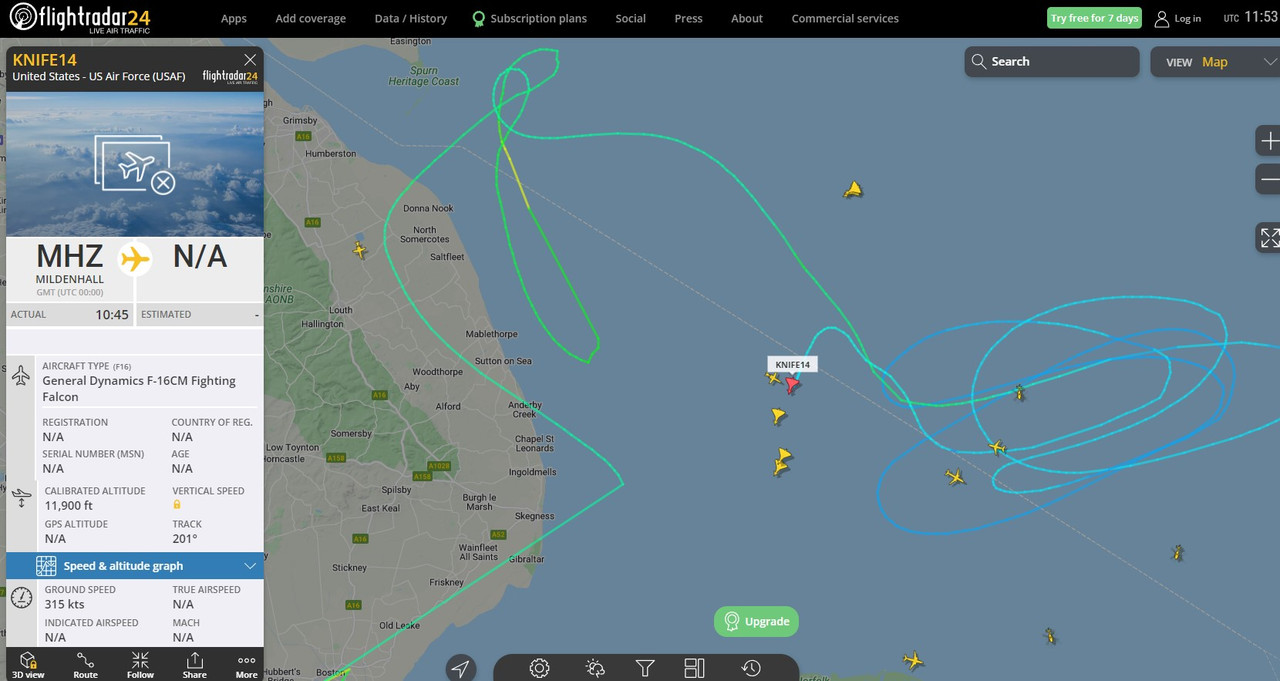Follow the KNIFE14 aircraft
Image resolution: width=1280 pixels, height=681 pixels.
point(140,665)
